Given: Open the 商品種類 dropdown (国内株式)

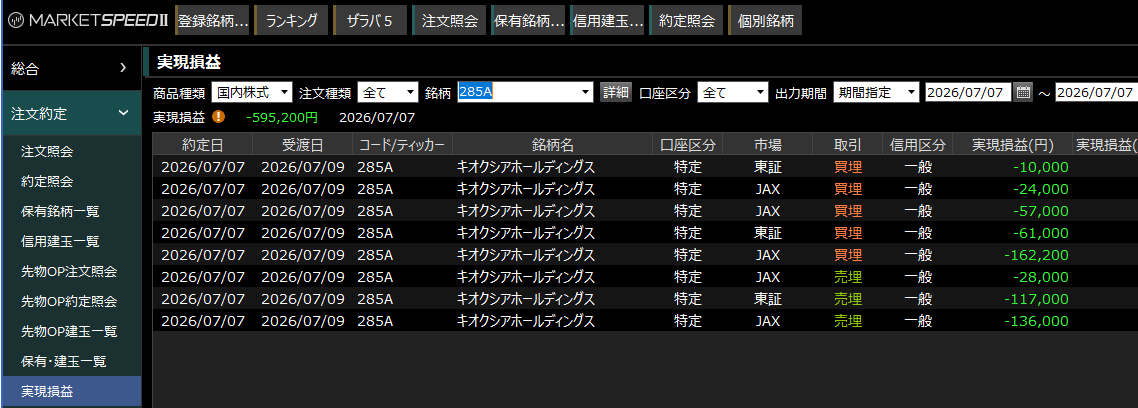Looking at the screenshot, I should point(252,92).
